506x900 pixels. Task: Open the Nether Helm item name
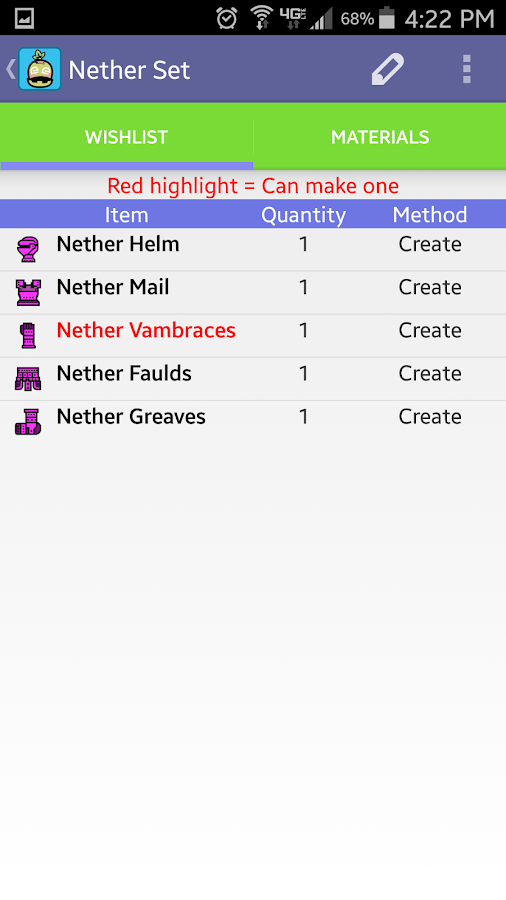click(x=118, y=244)
